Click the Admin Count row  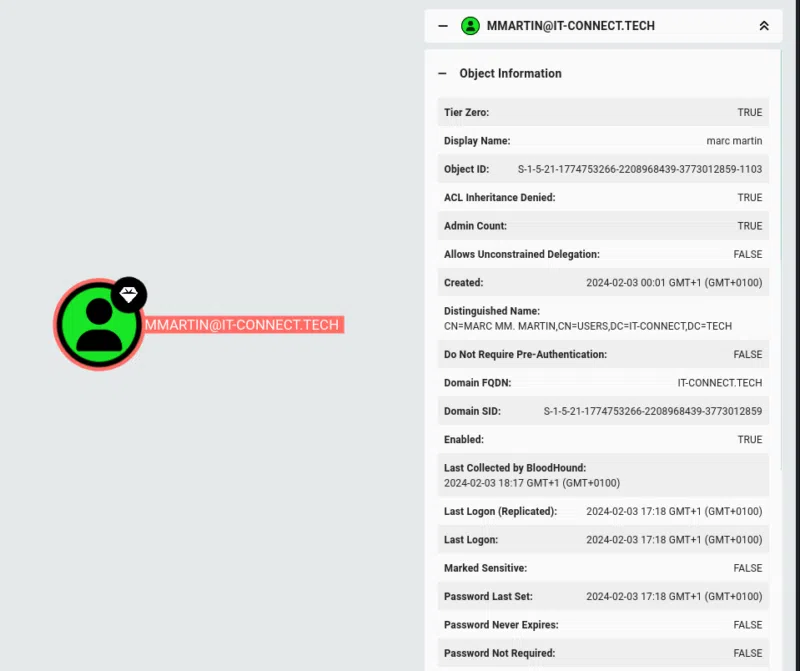(603, 226)
